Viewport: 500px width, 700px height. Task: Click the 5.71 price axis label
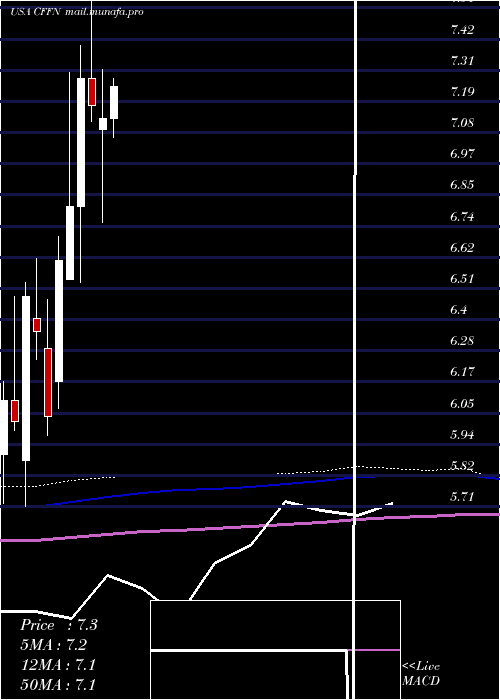[x=462, y=496]
